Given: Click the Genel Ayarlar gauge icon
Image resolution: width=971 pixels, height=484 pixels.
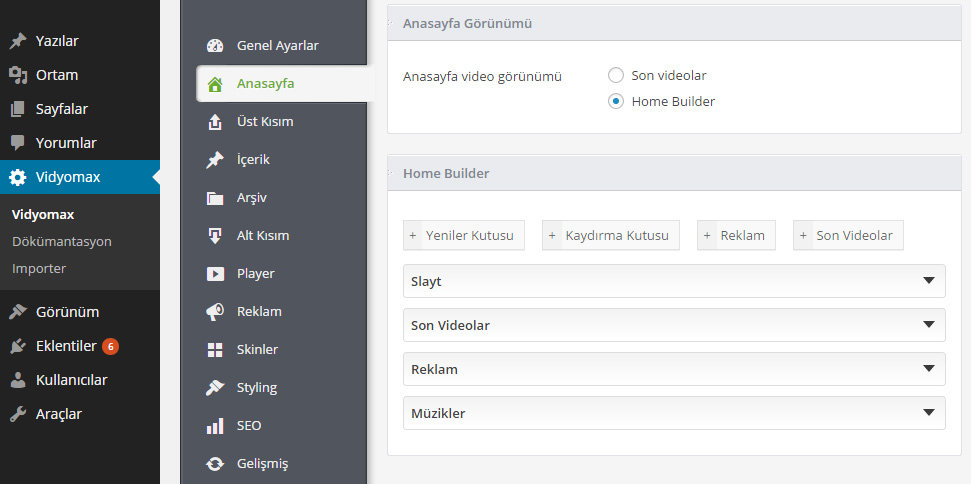Looking at the screenshot, I should click(x=215, y=46).
